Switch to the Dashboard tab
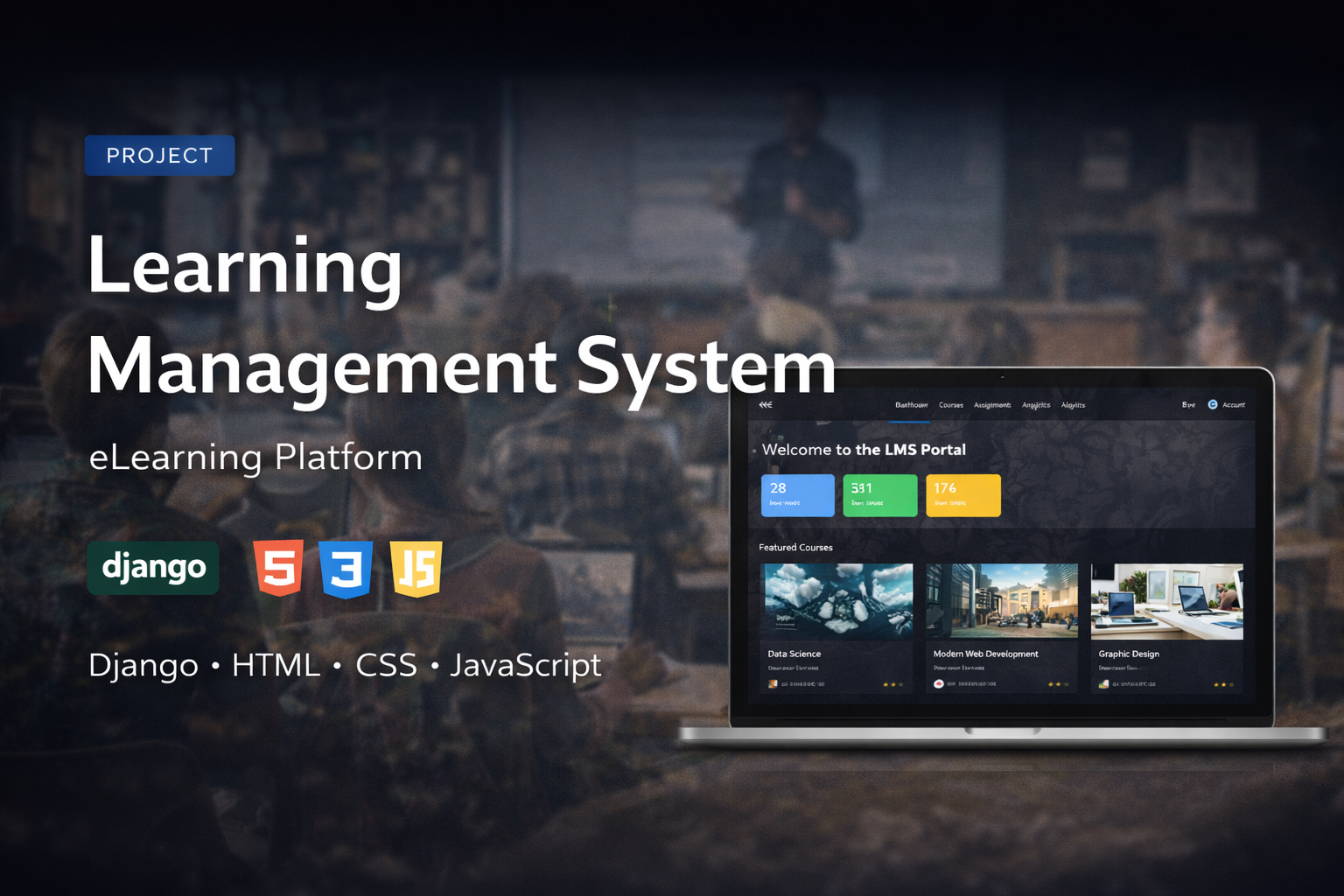This screenshot has height=896, width=1344. 913,404
